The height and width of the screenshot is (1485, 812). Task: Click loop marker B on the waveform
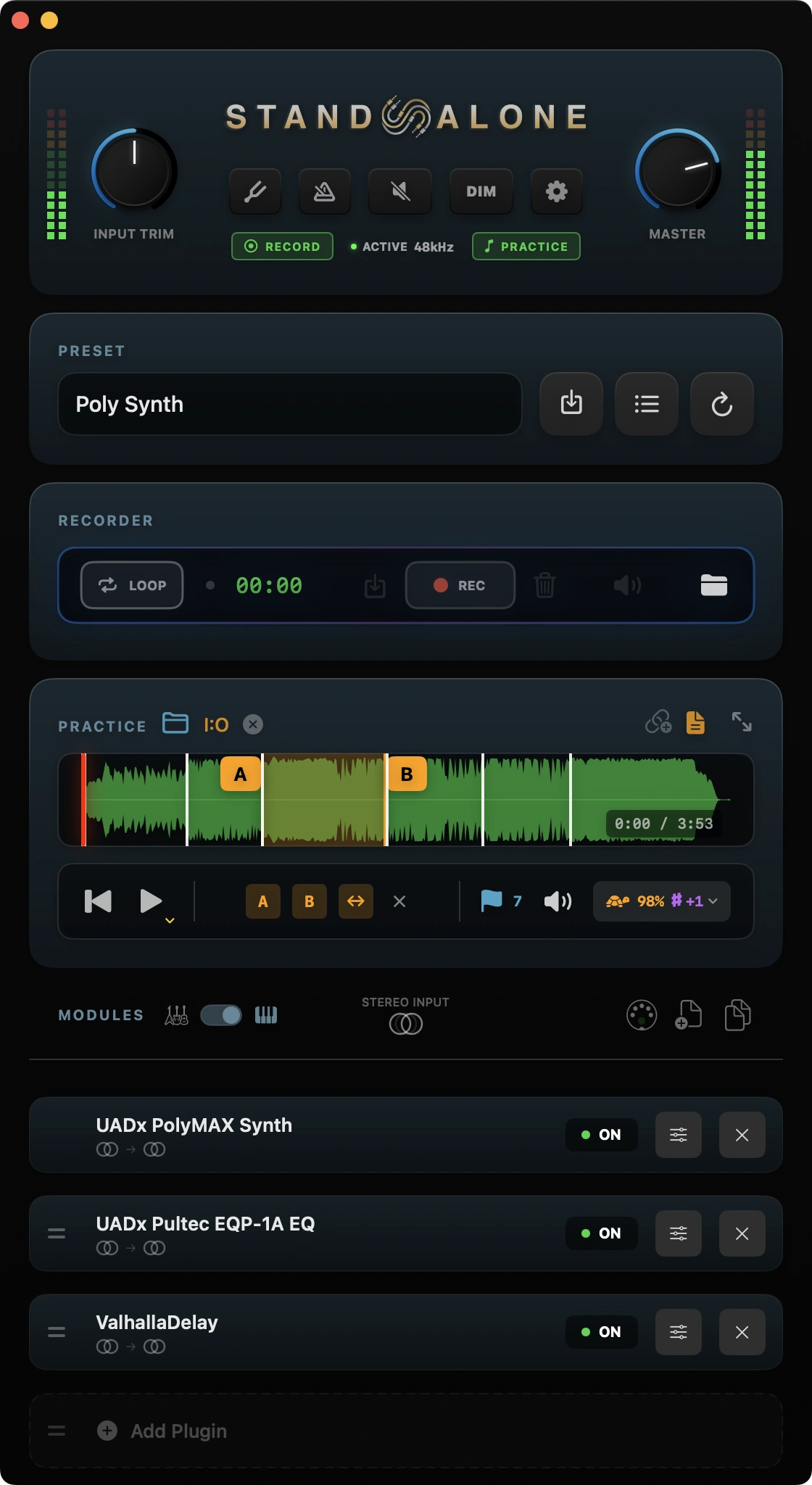(x=407, y=774)
